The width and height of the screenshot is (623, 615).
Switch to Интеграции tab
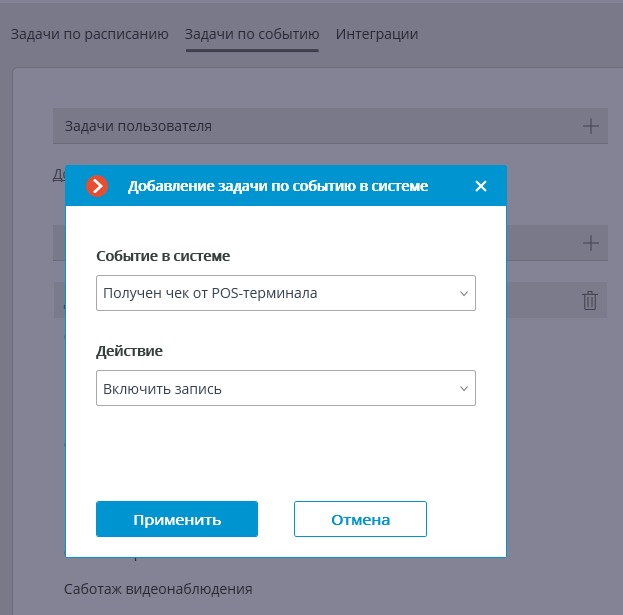click(377, 34)
